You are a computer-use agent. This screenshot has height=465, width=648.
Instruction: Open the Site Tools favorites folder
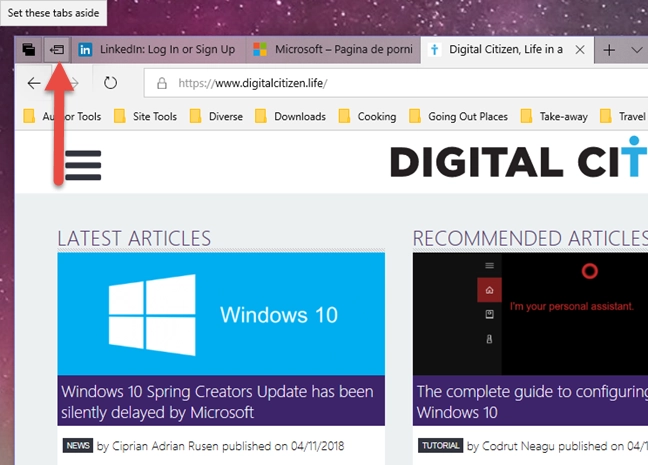[145, 117]
